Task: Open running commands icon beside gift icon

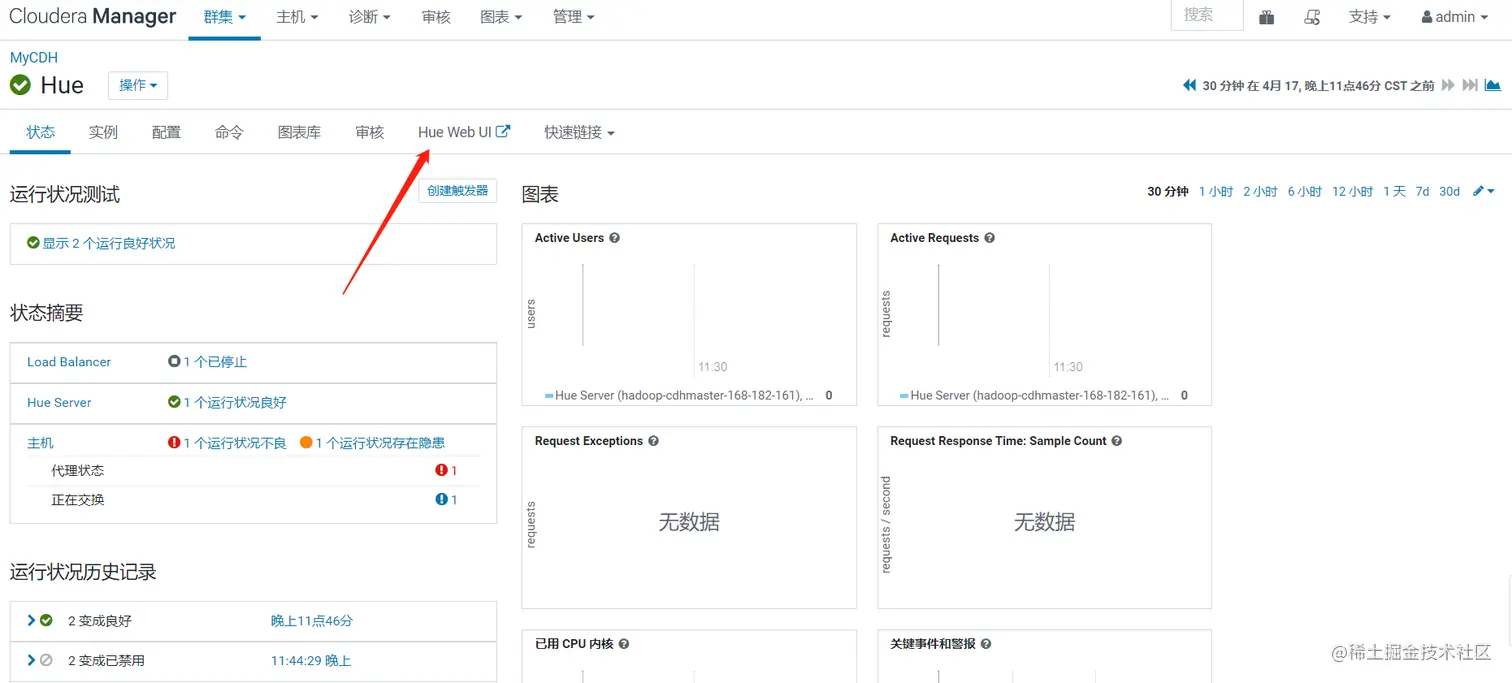Action: (1312, 17)
